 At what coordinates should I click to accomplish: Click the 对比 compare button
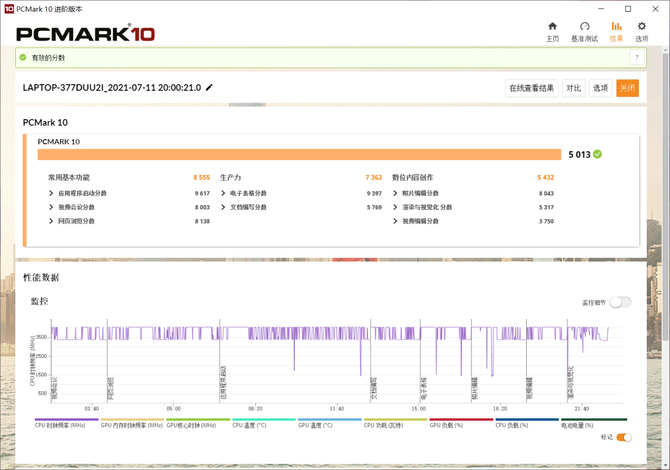tap(573, 88)
